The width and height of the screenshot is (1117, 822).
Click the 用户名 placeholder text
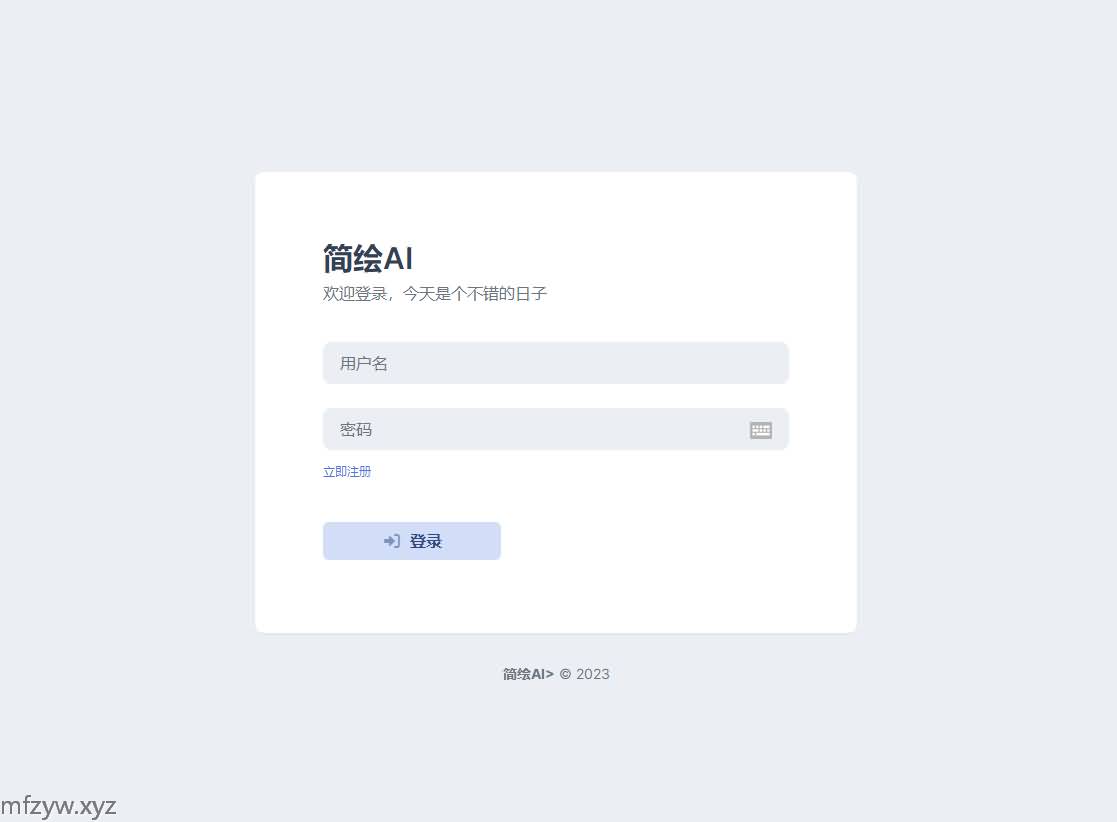click(x=364, y=364)
